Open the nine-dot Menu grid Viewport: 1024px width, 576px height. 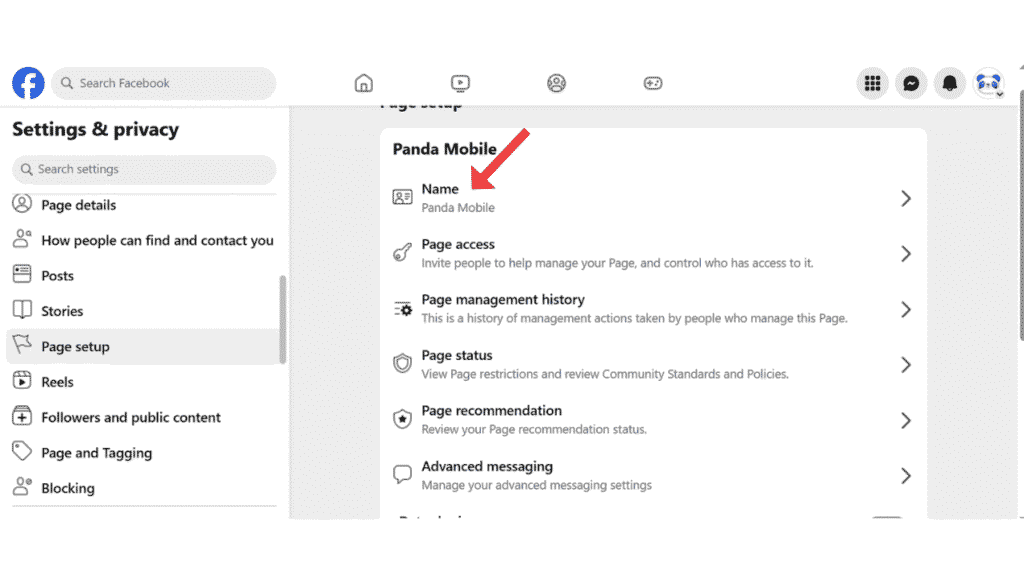[872, 83]
